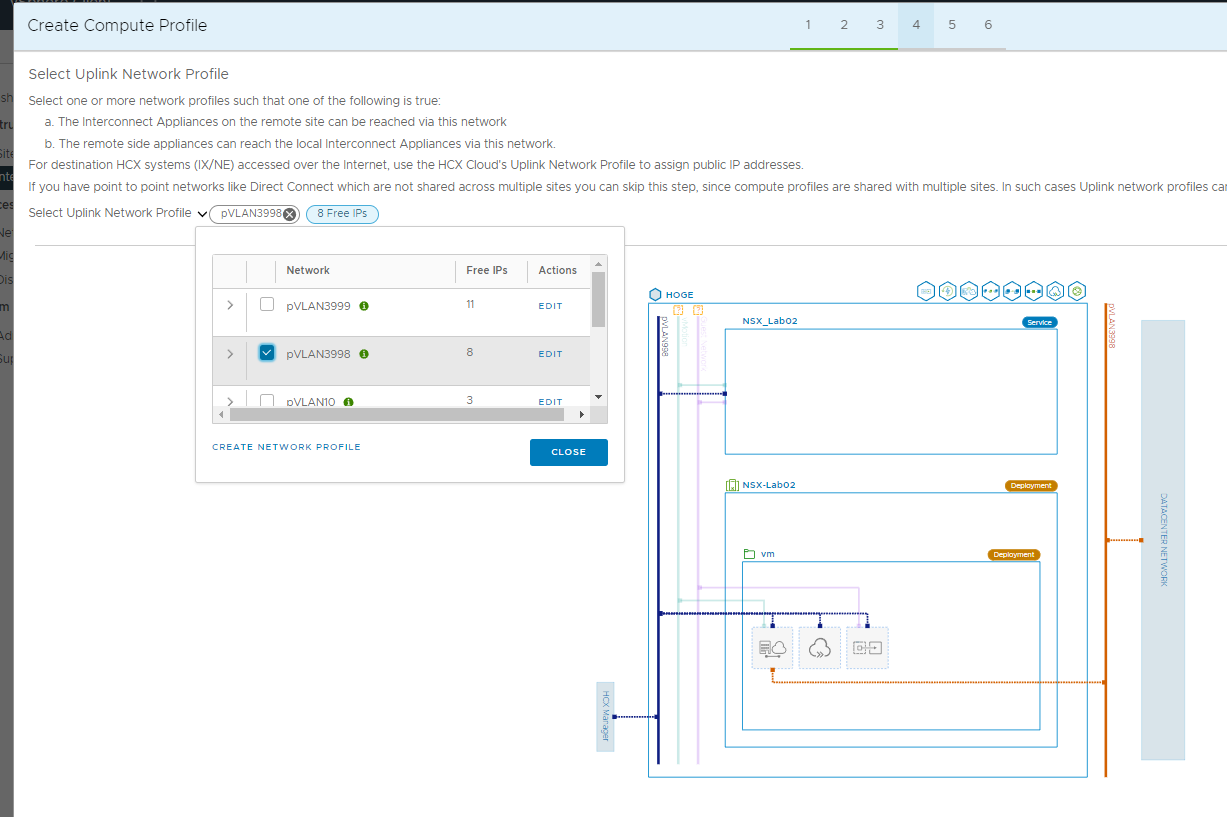This screenshot has width=1227, height=817.
Task: Check the pVLAN10 network checkbox
Action: (x=267, y=401)
